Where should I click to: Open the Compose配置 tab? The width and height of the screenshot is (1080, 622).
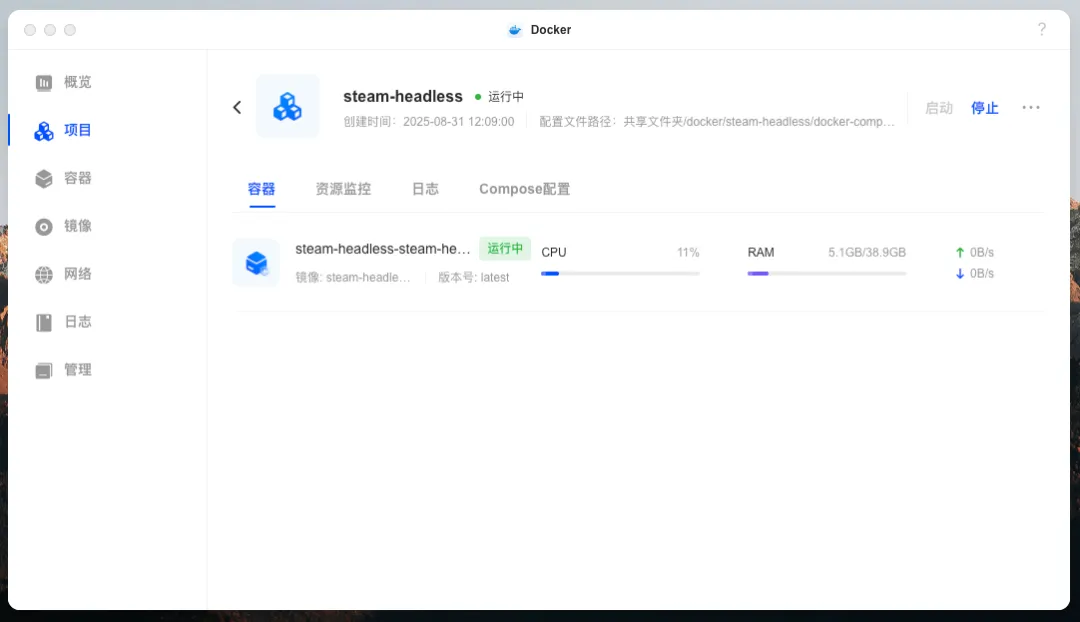coord(524,189)
